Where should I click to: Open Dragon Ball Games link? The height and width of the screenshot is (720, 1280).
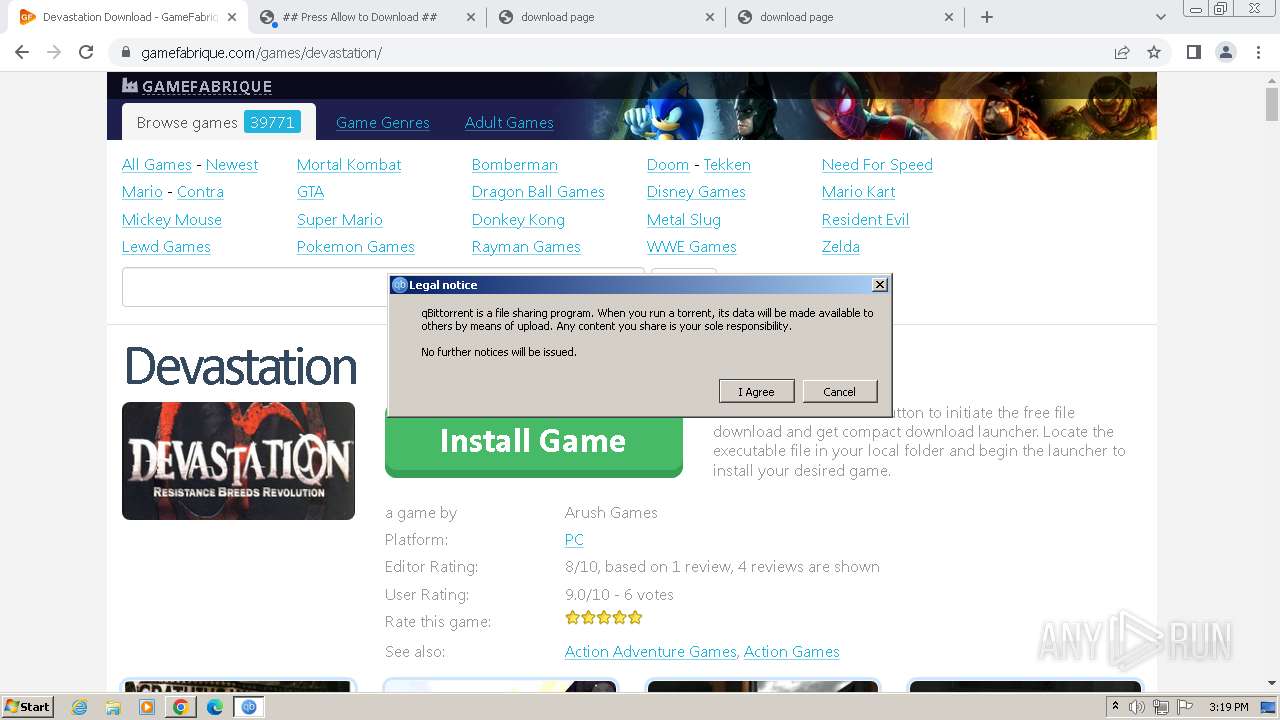[538, 192]
